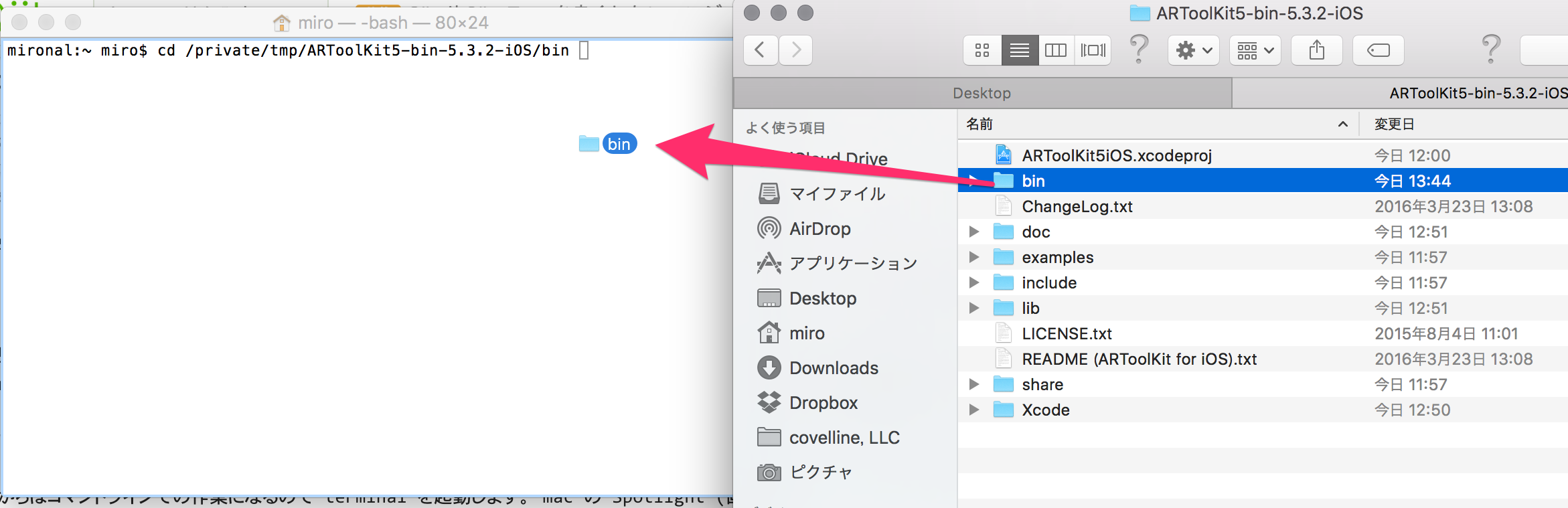Image resolution: width=1568 pixels, height=508 pixels.
Task: Click the Edit Tags button in toolbar
Action: point(1379,50)
